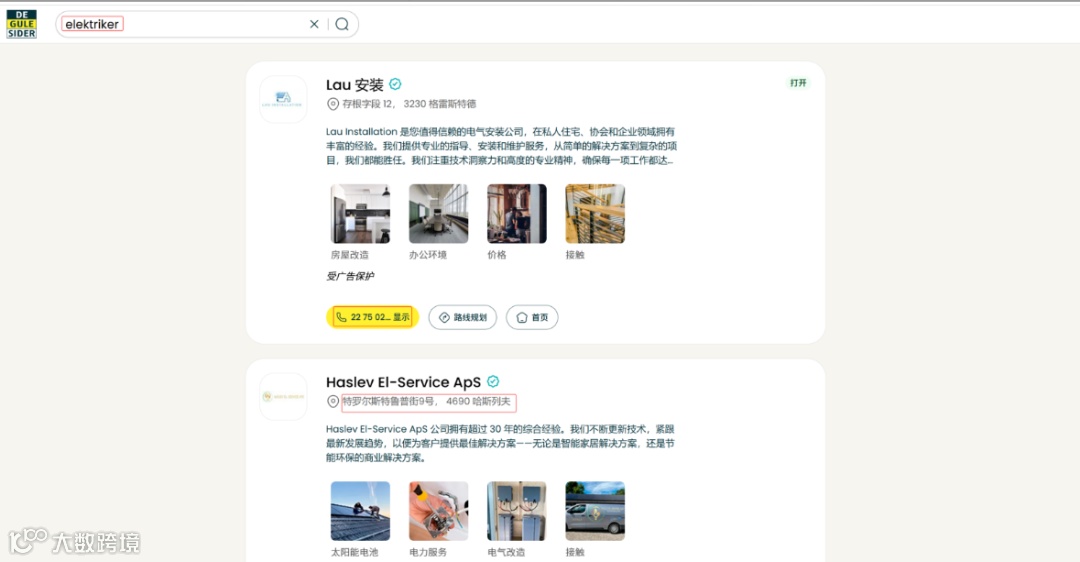Click the 打开 status label

click(x=798, y=83)
